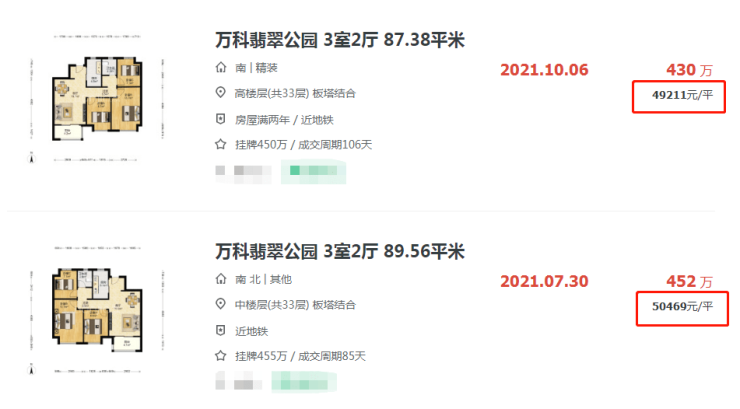Screen dimensions: 740x409
Task: Click the location pin icon beside 中楼层(共33层)
Action: click(221, 304)
